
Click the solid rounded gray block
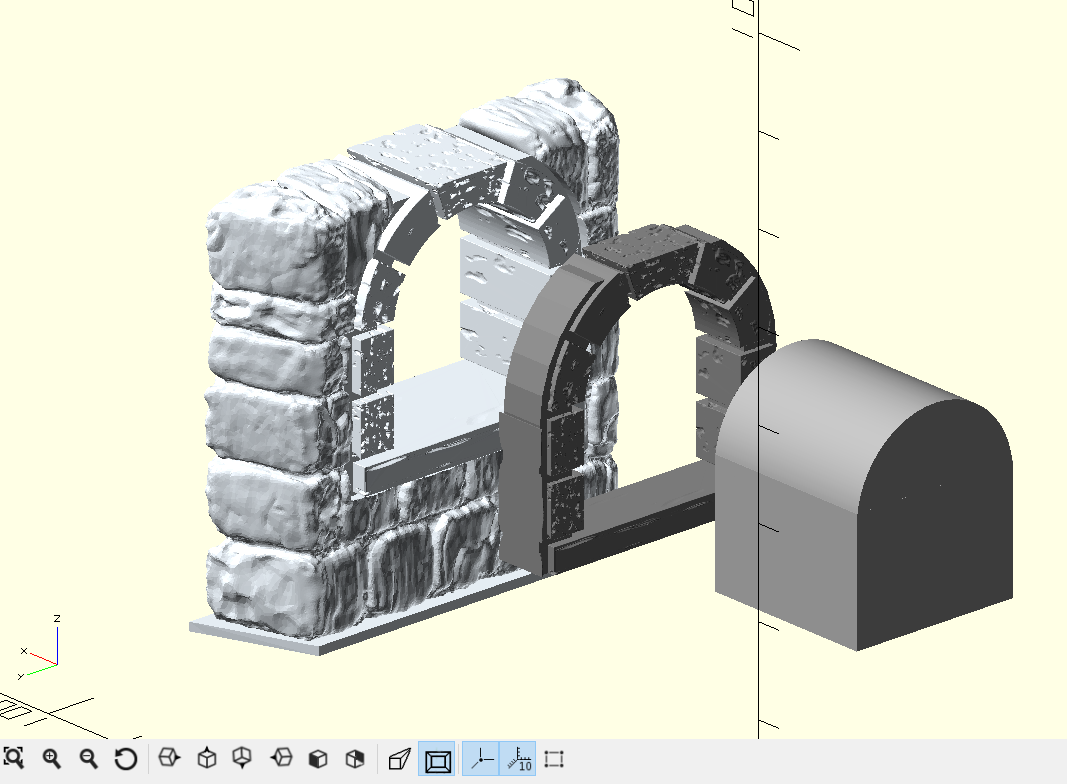(x=860, y=500)
